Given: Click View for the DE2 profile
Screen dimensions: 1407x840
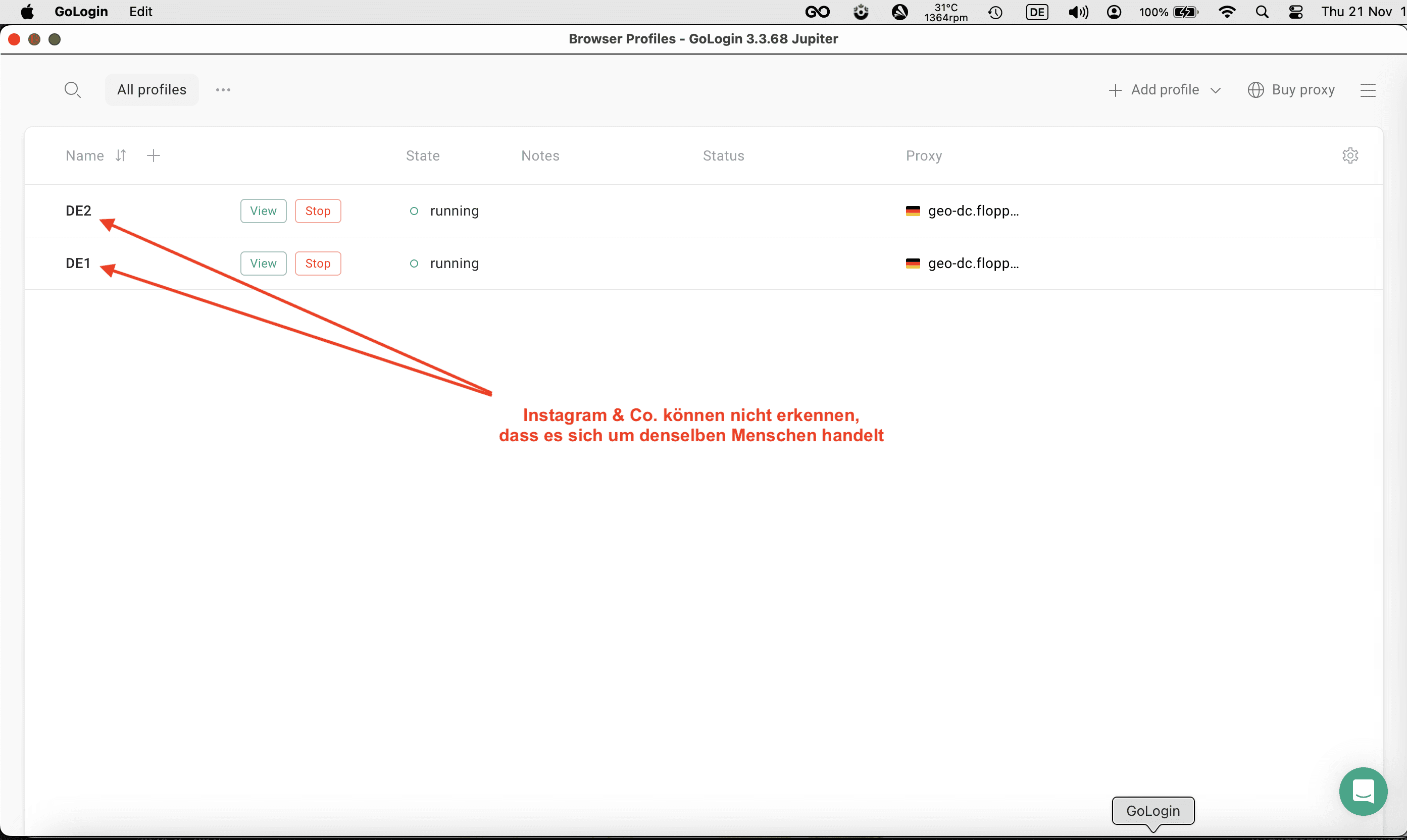Looking at the screenshot, I should (x=263, y=211).
